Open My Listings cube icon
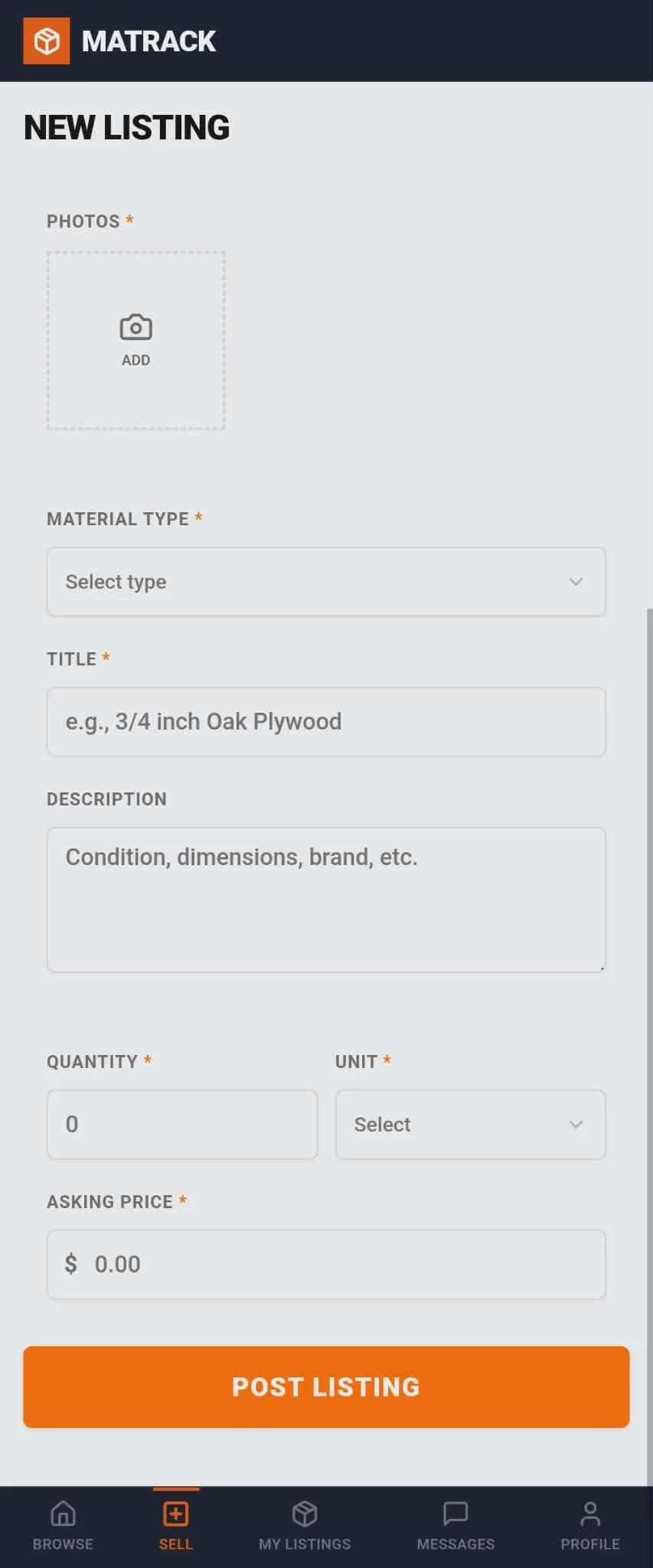The image size is (653, 1568). coord(305,1513)
